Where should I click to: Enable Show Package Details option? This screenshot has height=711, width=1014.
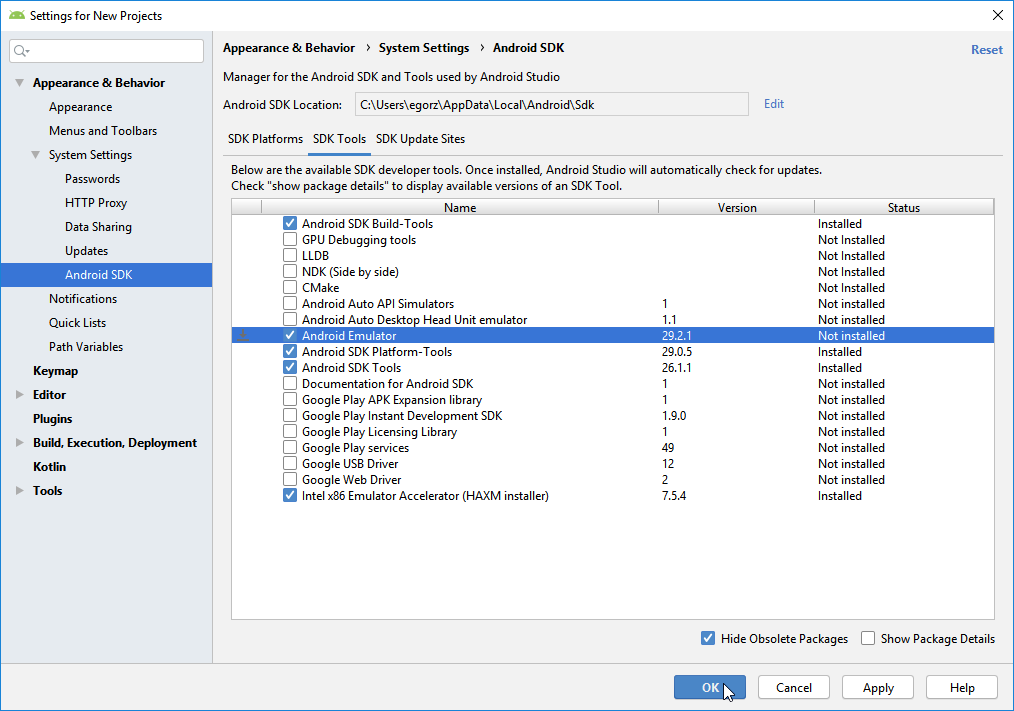point(868,639)
